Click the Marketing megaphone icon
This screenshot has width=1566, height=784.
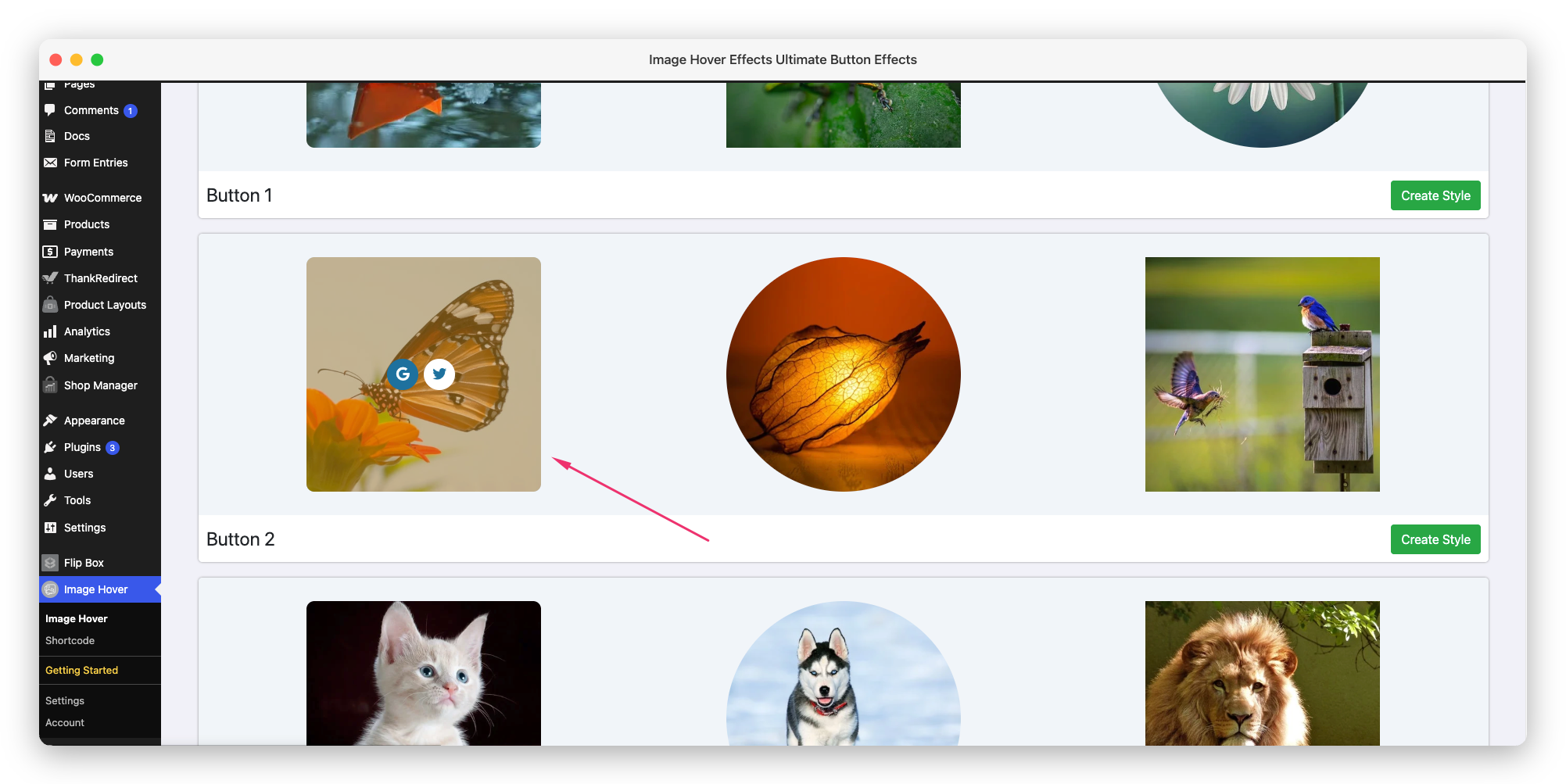[x=50, y=358]
